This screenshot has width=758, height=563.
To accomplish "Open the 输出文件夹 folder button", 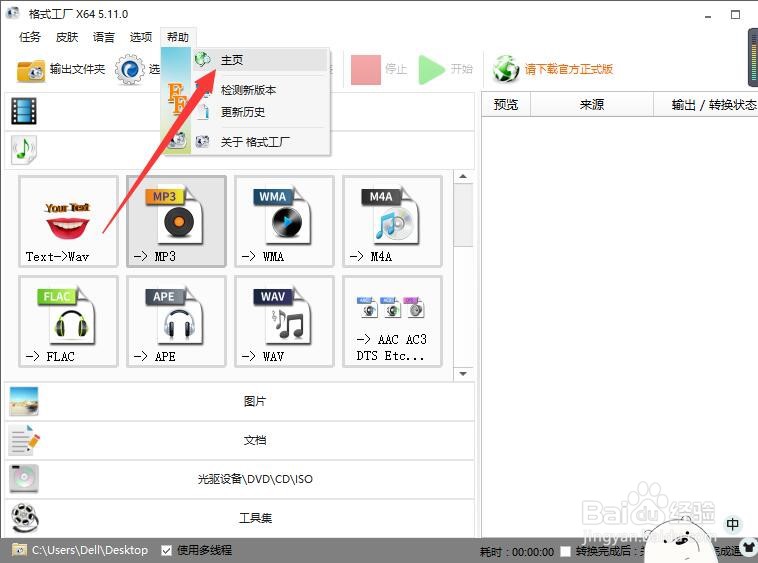I will [60, 70].
